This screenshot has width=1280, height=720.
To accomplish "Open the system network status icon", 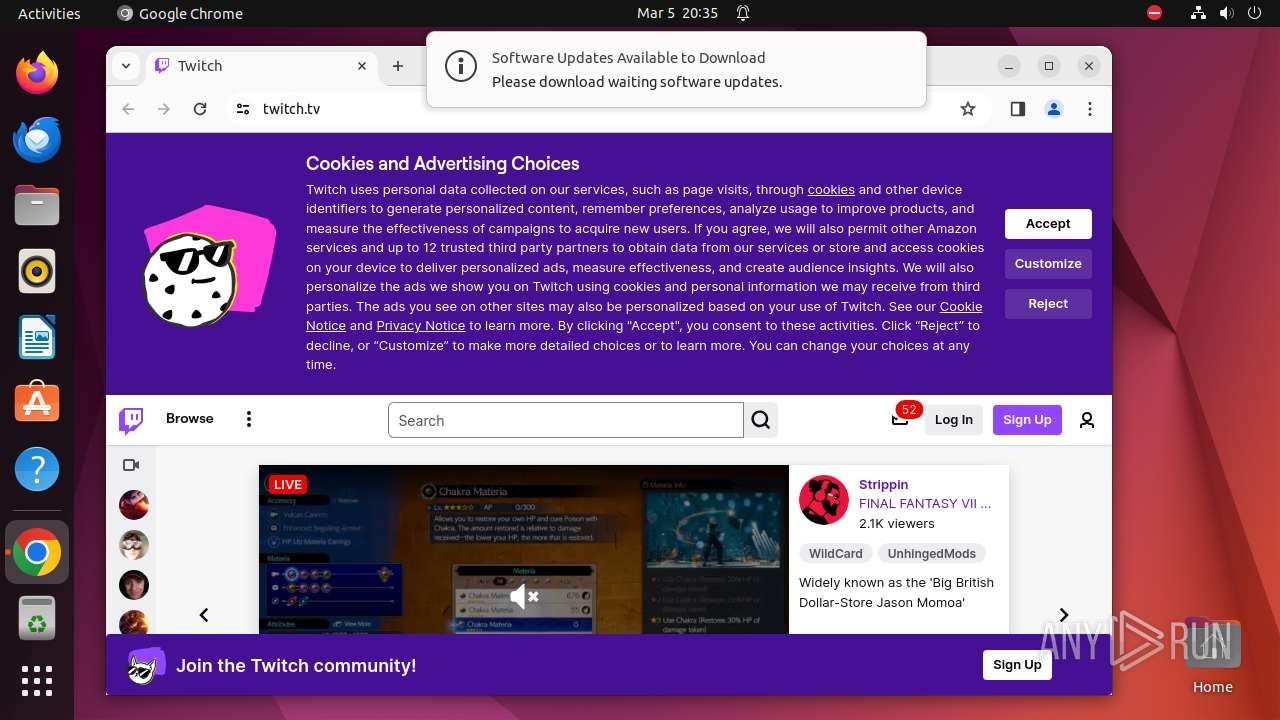I will pyautogui.click(x=1198, y=13).
